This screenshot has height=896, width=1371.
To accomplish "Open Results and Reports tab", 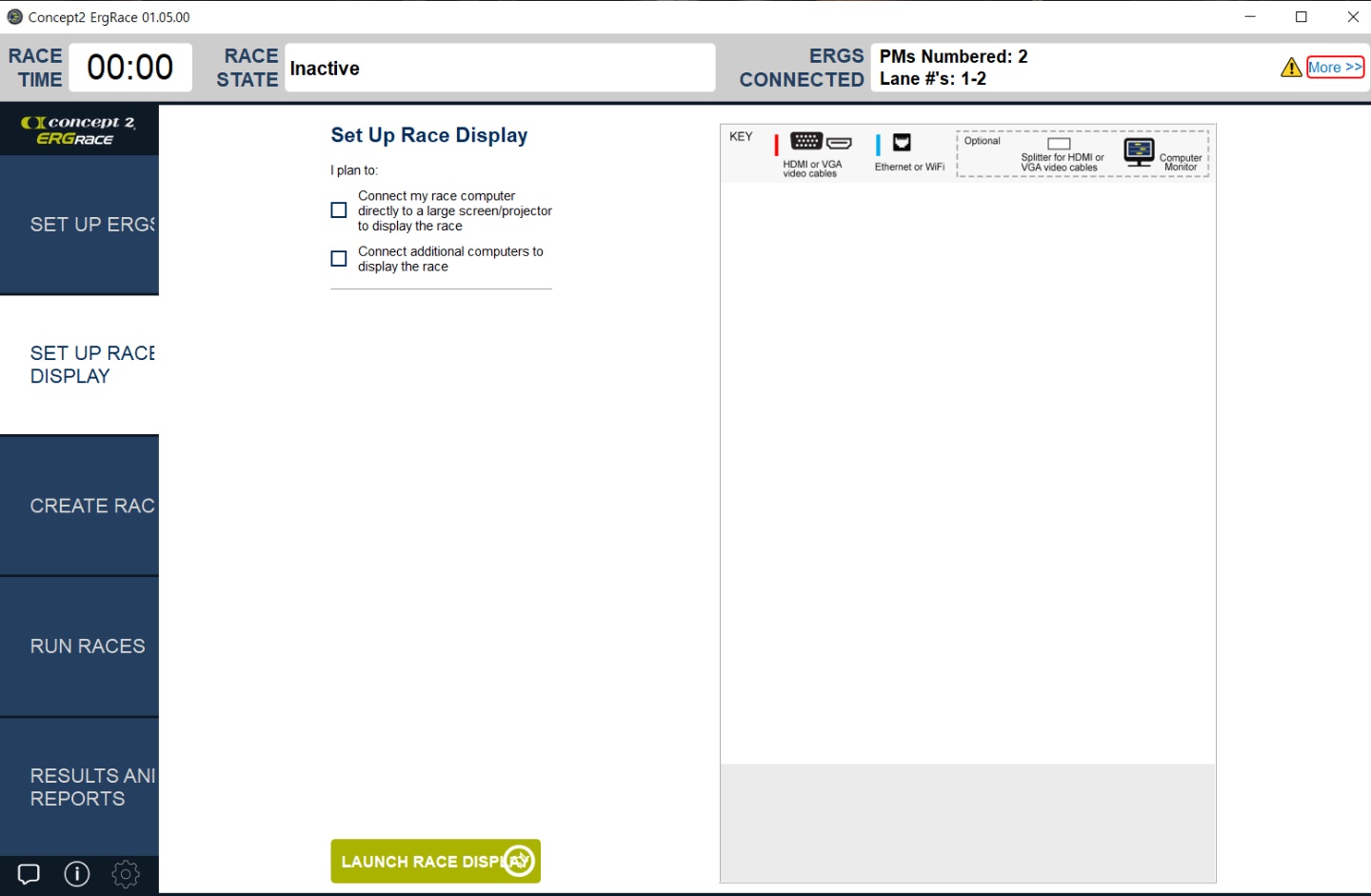I will click(79, 787).
